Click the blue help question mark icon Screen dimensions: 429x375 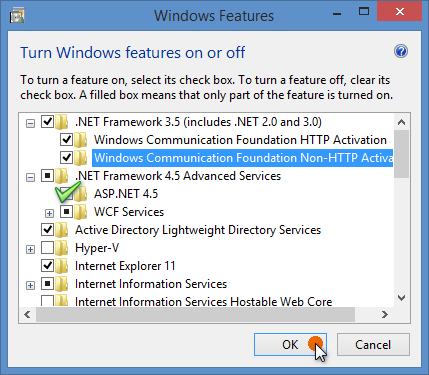coord(401,51)
